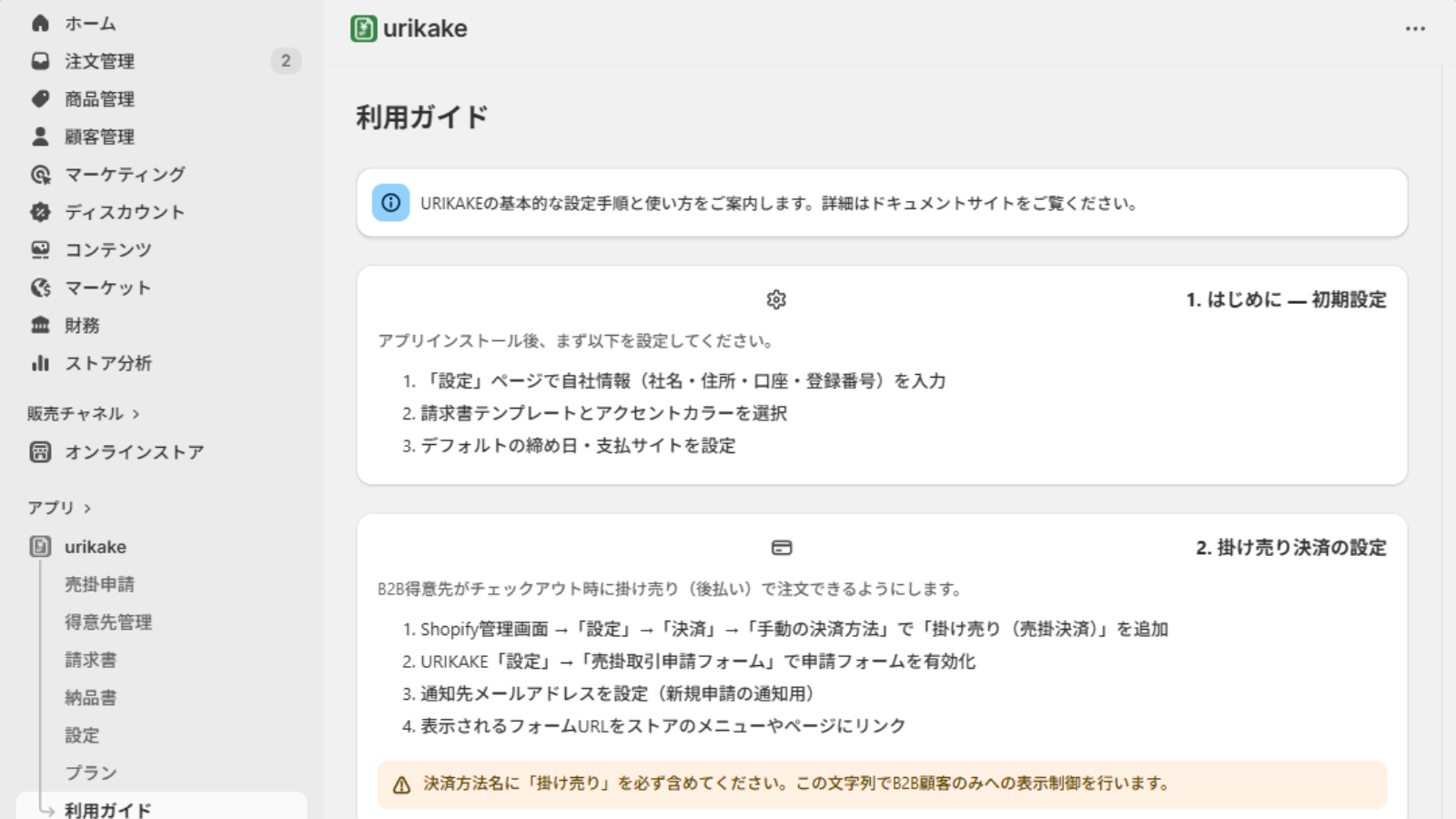Open the ディスカウント badge icon
Viewport: 1456px width, 819px height.
pos(40,212)
